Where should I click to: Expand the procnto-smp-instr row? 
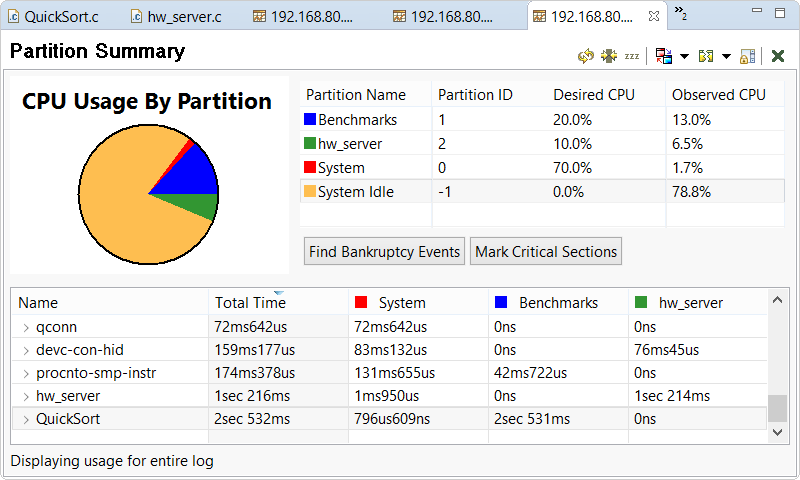[26, 373]
